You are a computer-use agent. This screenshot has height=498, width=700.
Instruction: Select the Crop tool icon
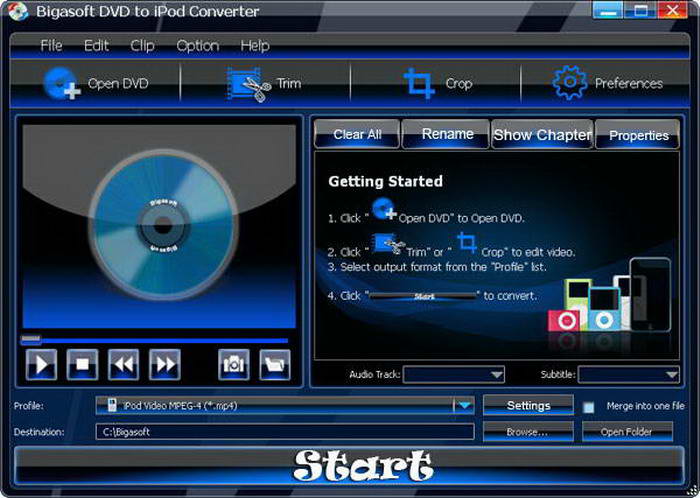click(419, 83)
